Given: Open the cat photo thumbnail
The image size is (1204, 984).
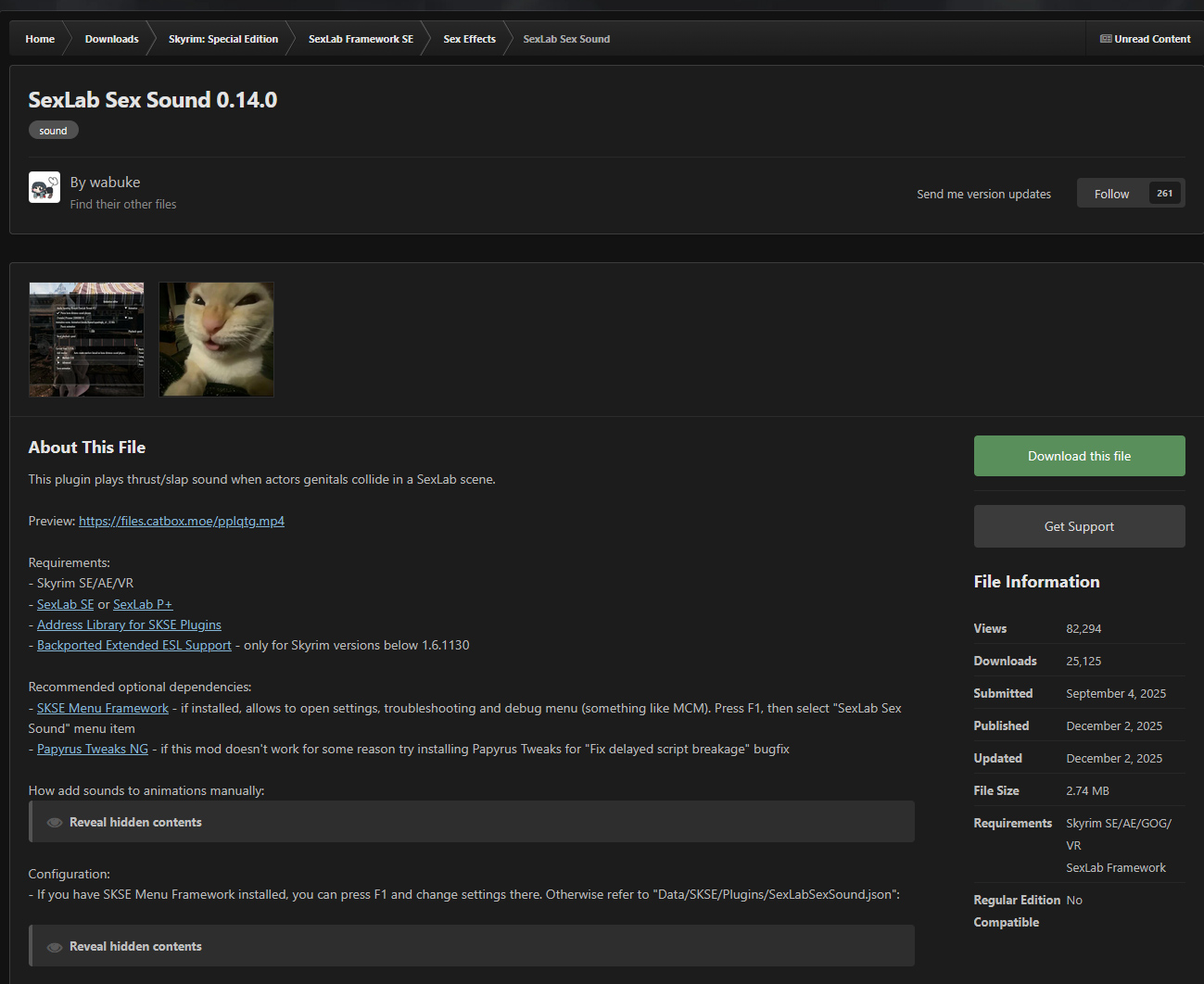Looking at the screenshot, I should point(216,339).
